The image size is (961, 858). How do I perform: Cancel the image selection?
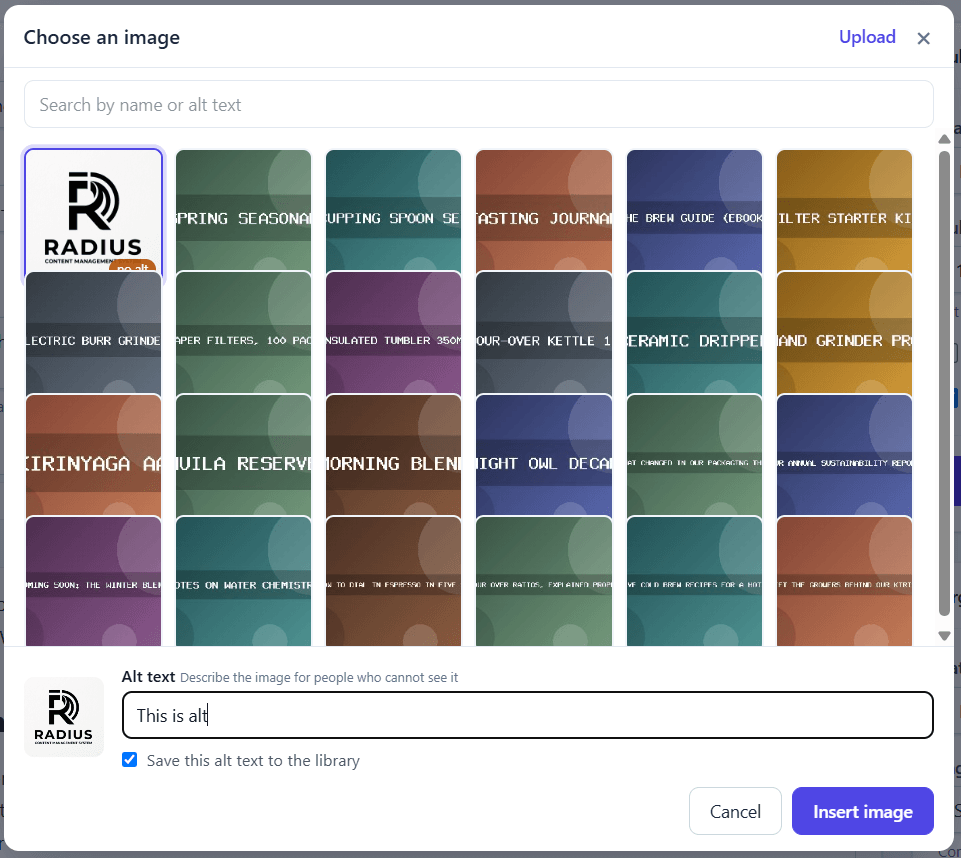(735, 811)
